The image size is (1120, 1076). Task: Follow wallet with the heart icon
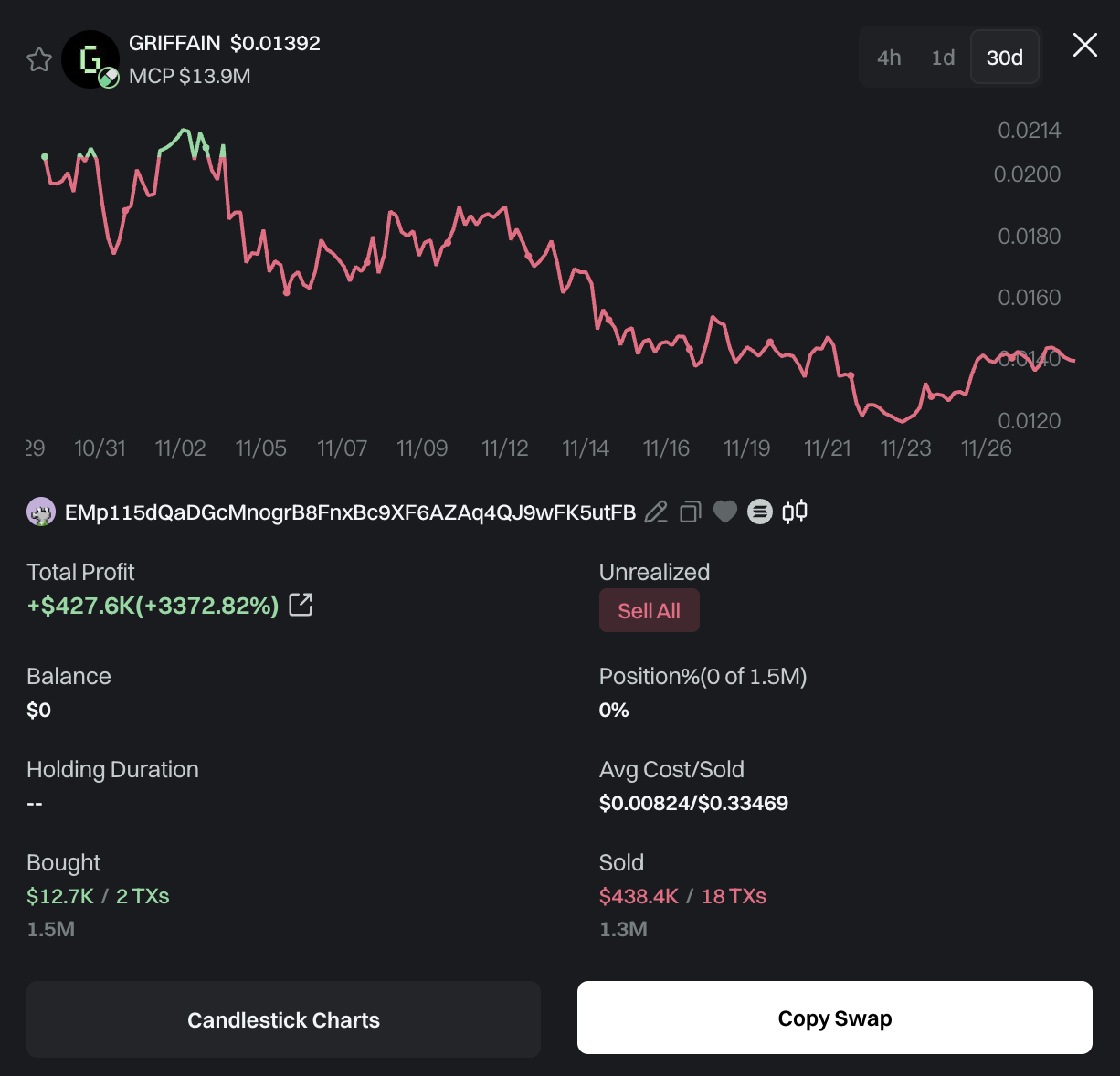pyautogui.click(x=725, y=512)
